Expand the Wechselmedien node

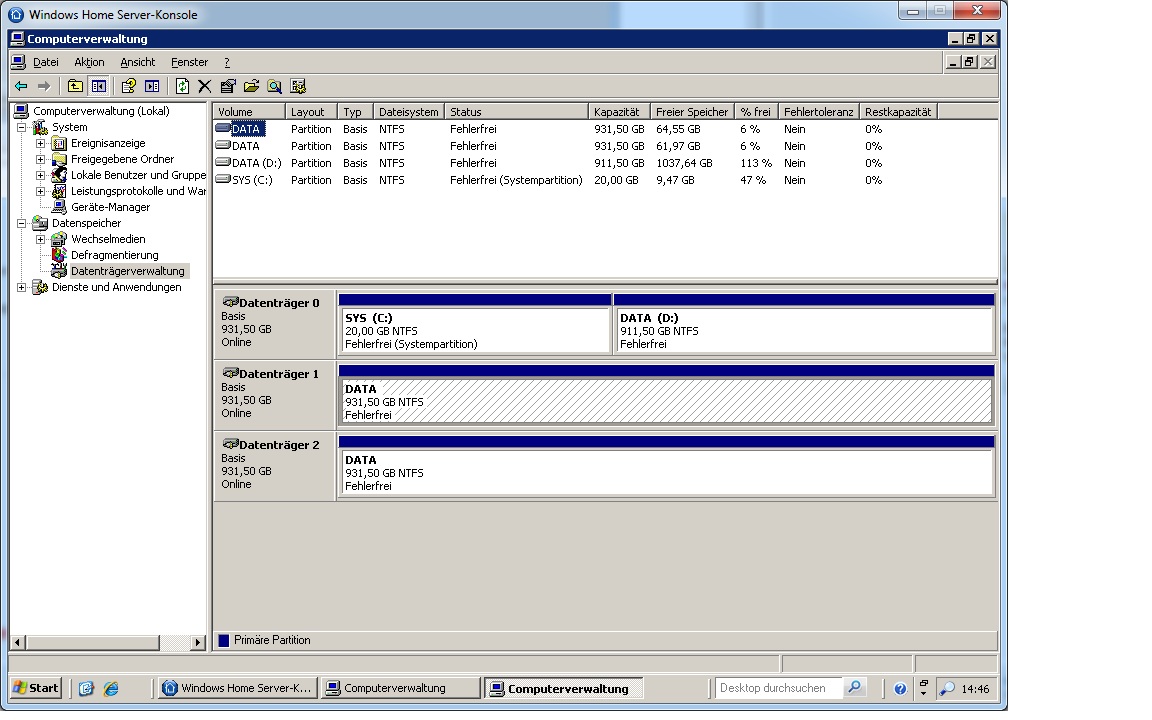coord(41,240)
